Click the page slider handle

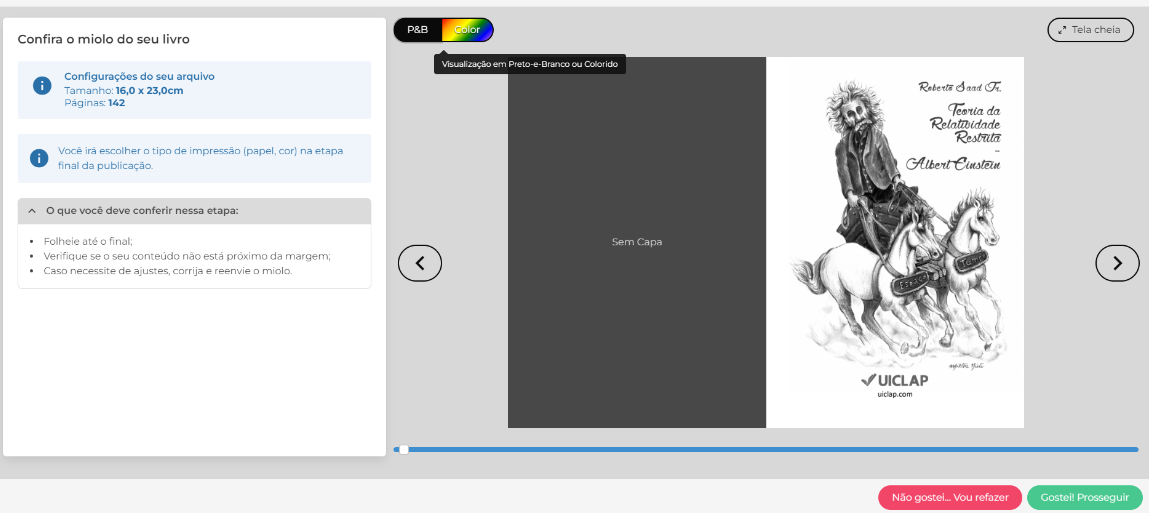[403, 449]
